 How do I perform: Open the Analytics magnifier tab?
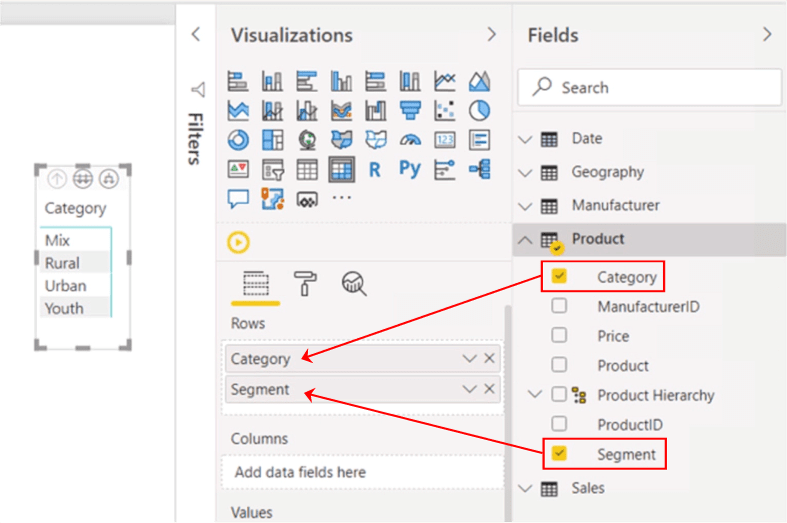(x=354, y=284)
